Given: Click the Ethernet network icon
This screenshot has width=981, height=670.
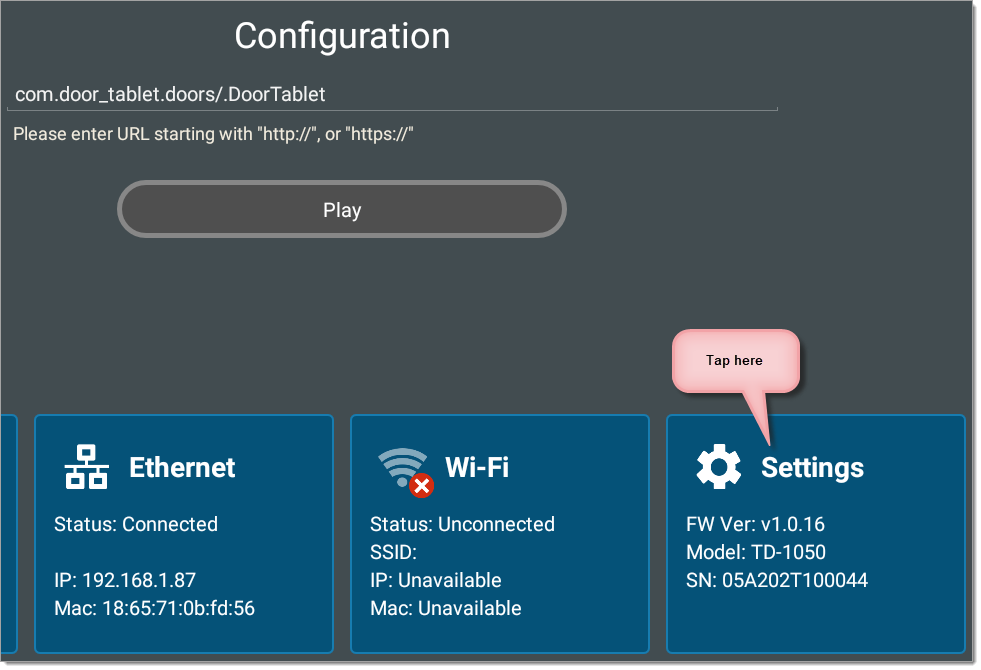Looking at the screenshot, I should (x=86, y=467).
